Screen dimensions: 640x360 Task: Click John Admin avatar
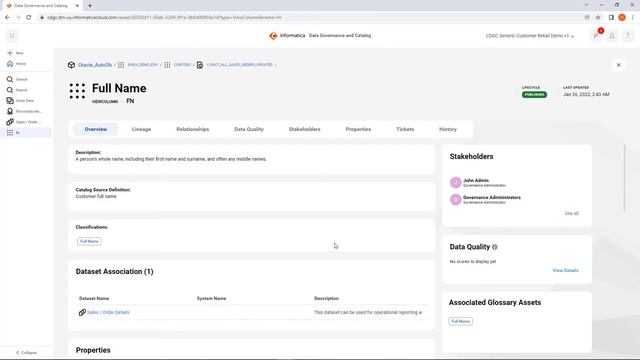coord(456,182)
